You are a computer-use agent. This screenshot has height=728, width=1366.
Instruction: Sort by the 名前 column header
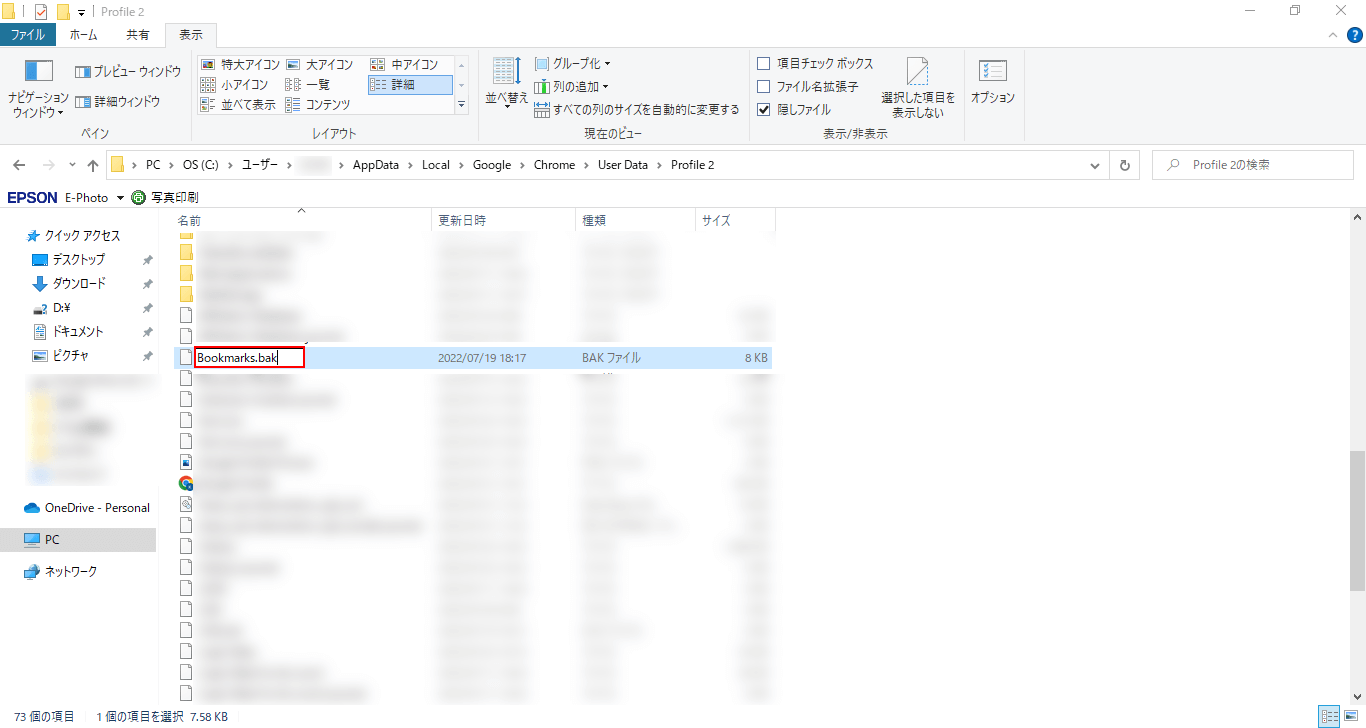303,220
